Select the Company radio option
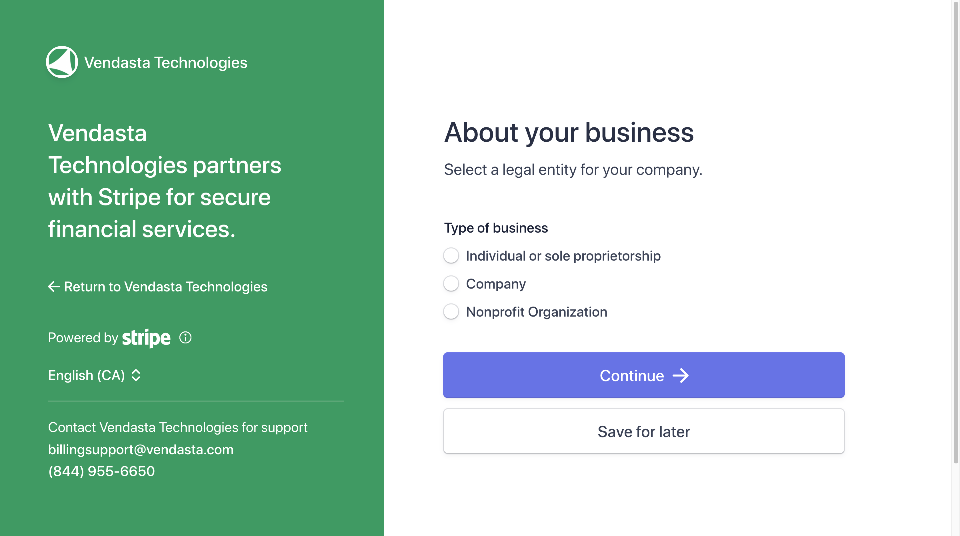The width and height of the screenshot is (960, 536). click(451, 284)
